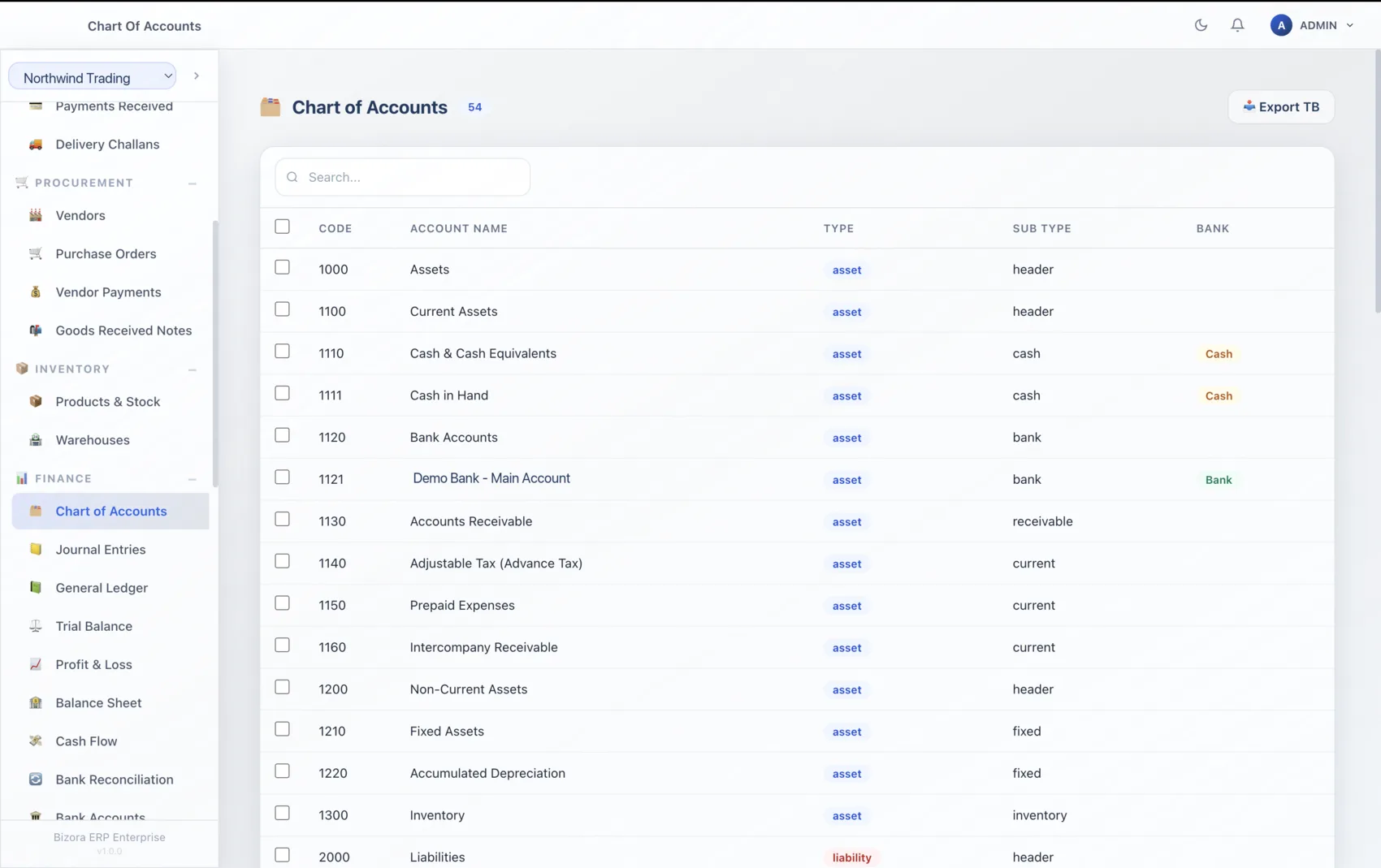The height and width of the screenshot is (868, 1381).
Task: Focus the Search accounts input field
Action: (x=403, y=177)
